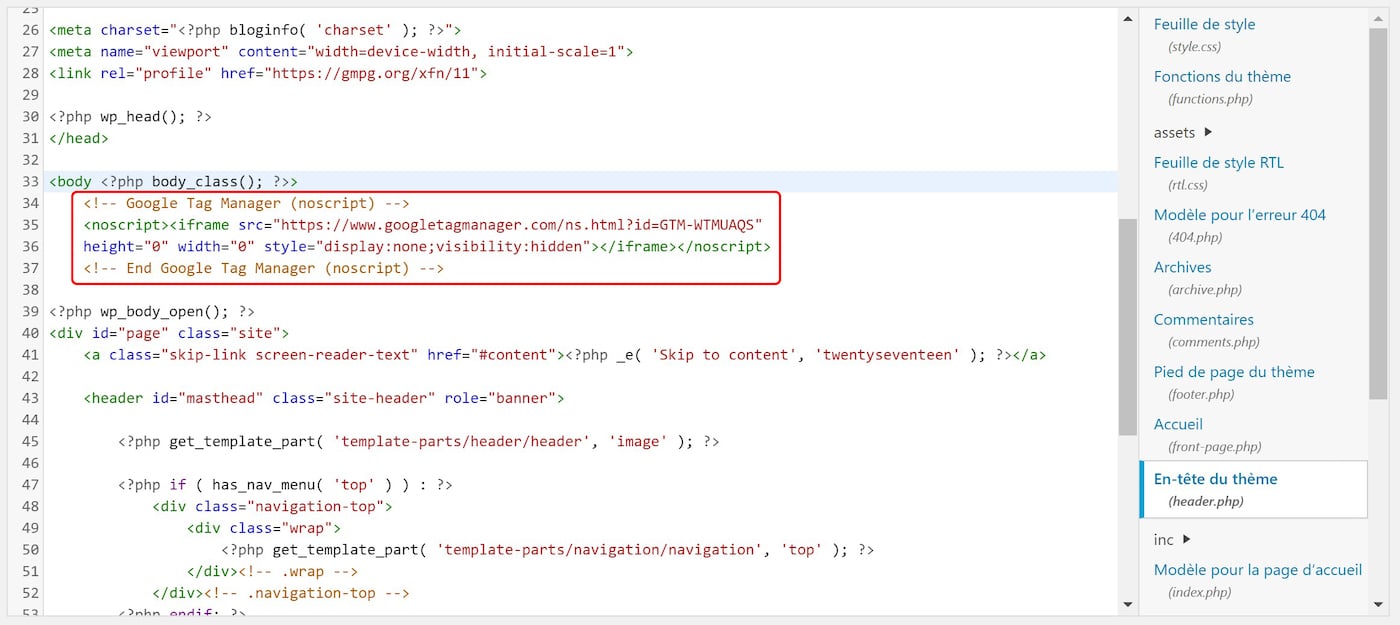Click the wp_head() PHP call
This screenshot has height=625, width=1400.
click(130, 117)
